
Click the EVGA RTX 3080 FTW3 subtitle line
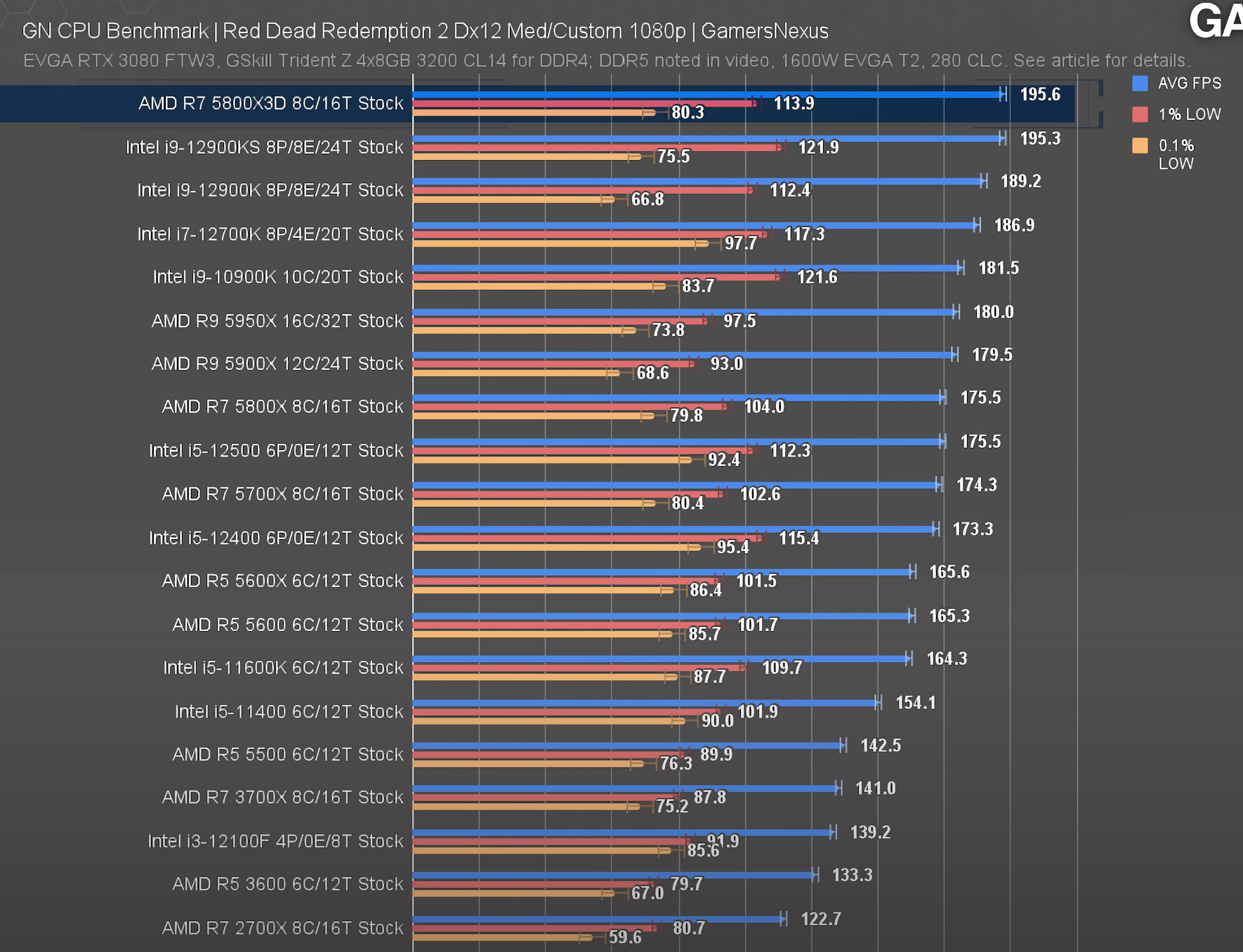point(607,60)
